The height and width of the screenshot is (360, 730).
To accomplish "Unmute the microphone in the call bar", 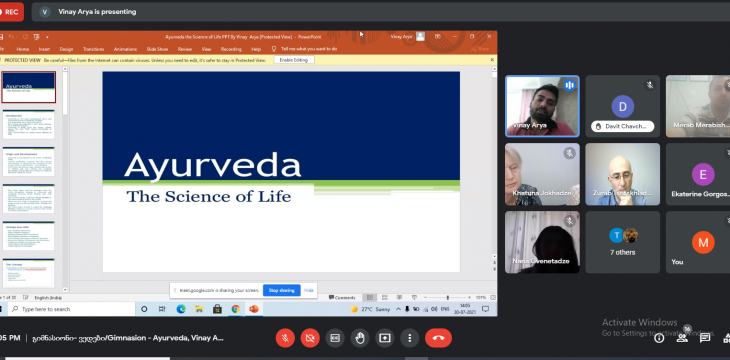I will [285, 338].
